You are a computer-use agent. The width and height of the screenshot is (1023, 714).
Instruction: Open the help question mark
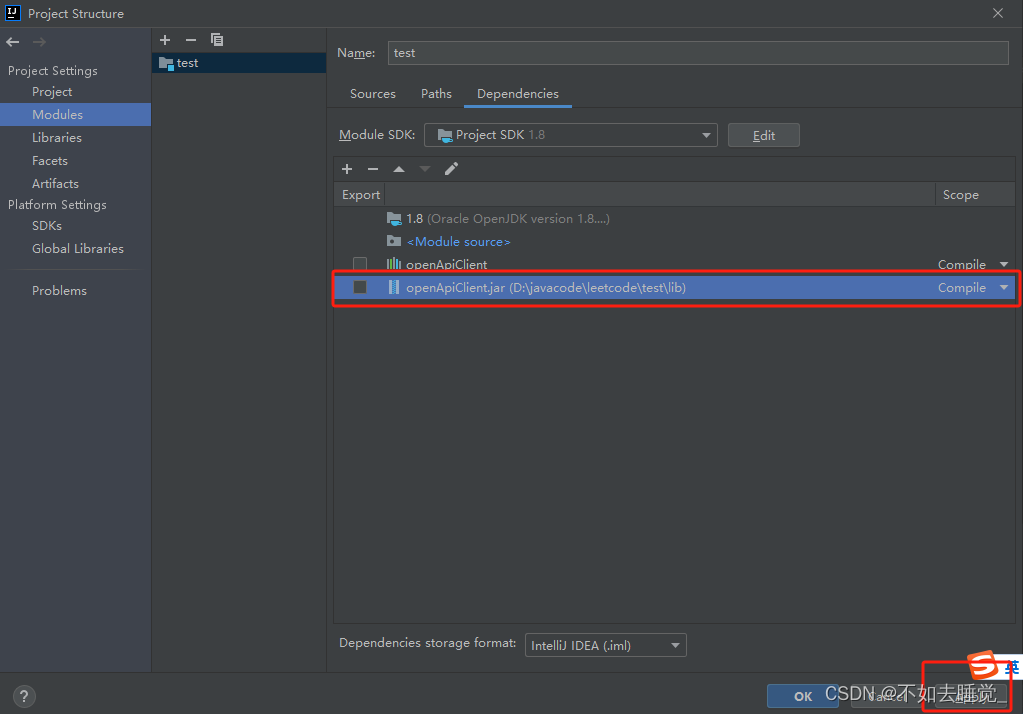click(x=23, y=696)
